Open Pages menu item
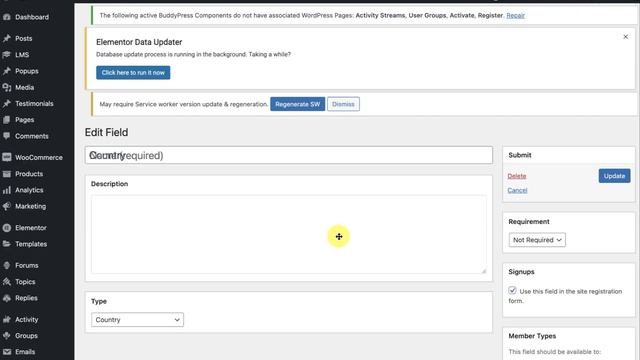 (x=24, y=120)
